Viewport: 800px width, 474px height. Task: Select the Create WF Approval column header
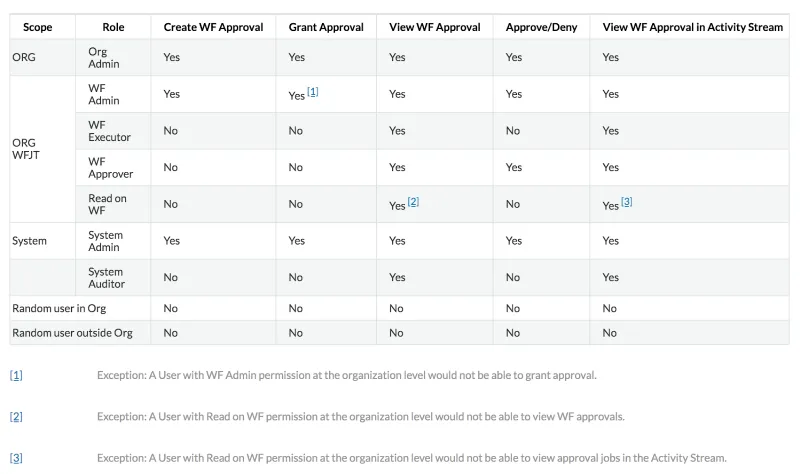[x=208, y=27]
